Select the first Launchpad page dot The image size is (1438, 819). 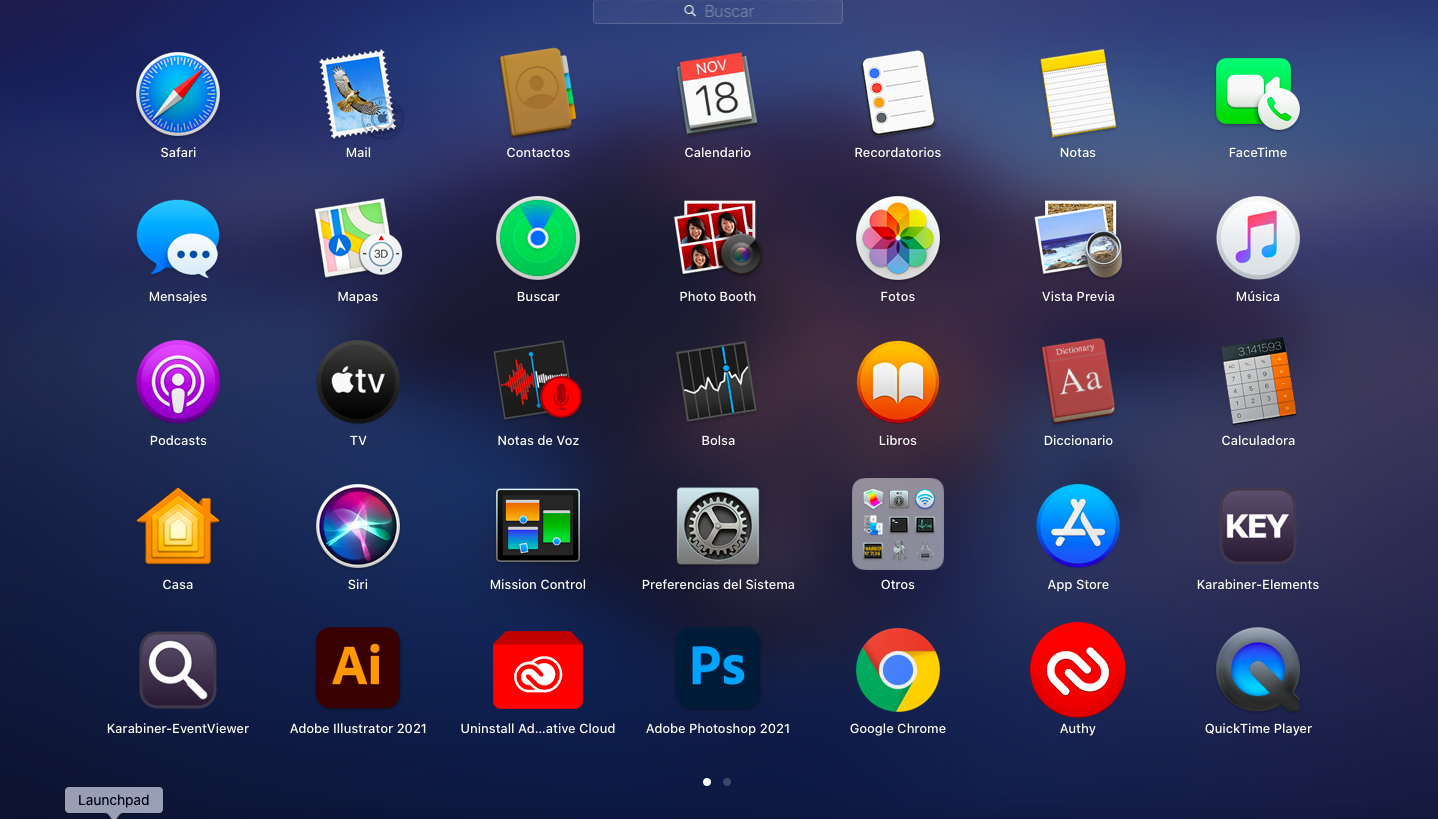pyautogui.click(x=707, y=782)
